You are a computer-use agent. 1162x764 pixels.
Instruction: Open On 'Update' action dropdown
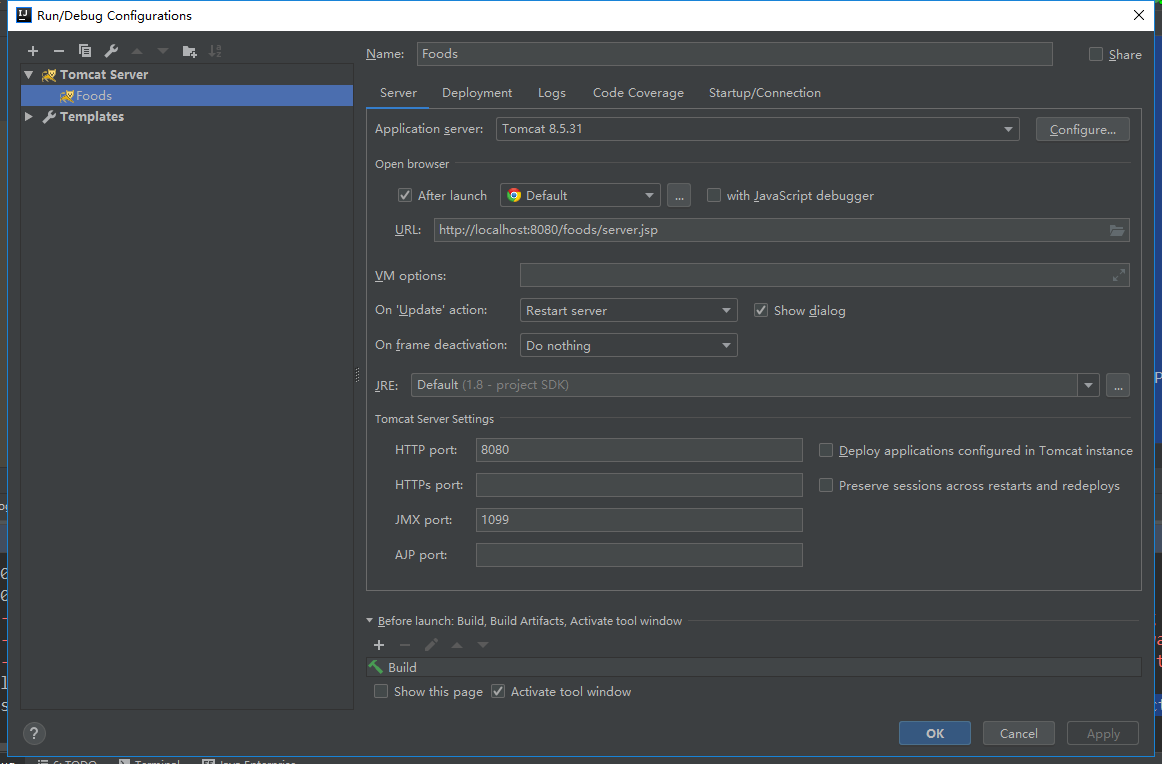(x=629, y=311)
